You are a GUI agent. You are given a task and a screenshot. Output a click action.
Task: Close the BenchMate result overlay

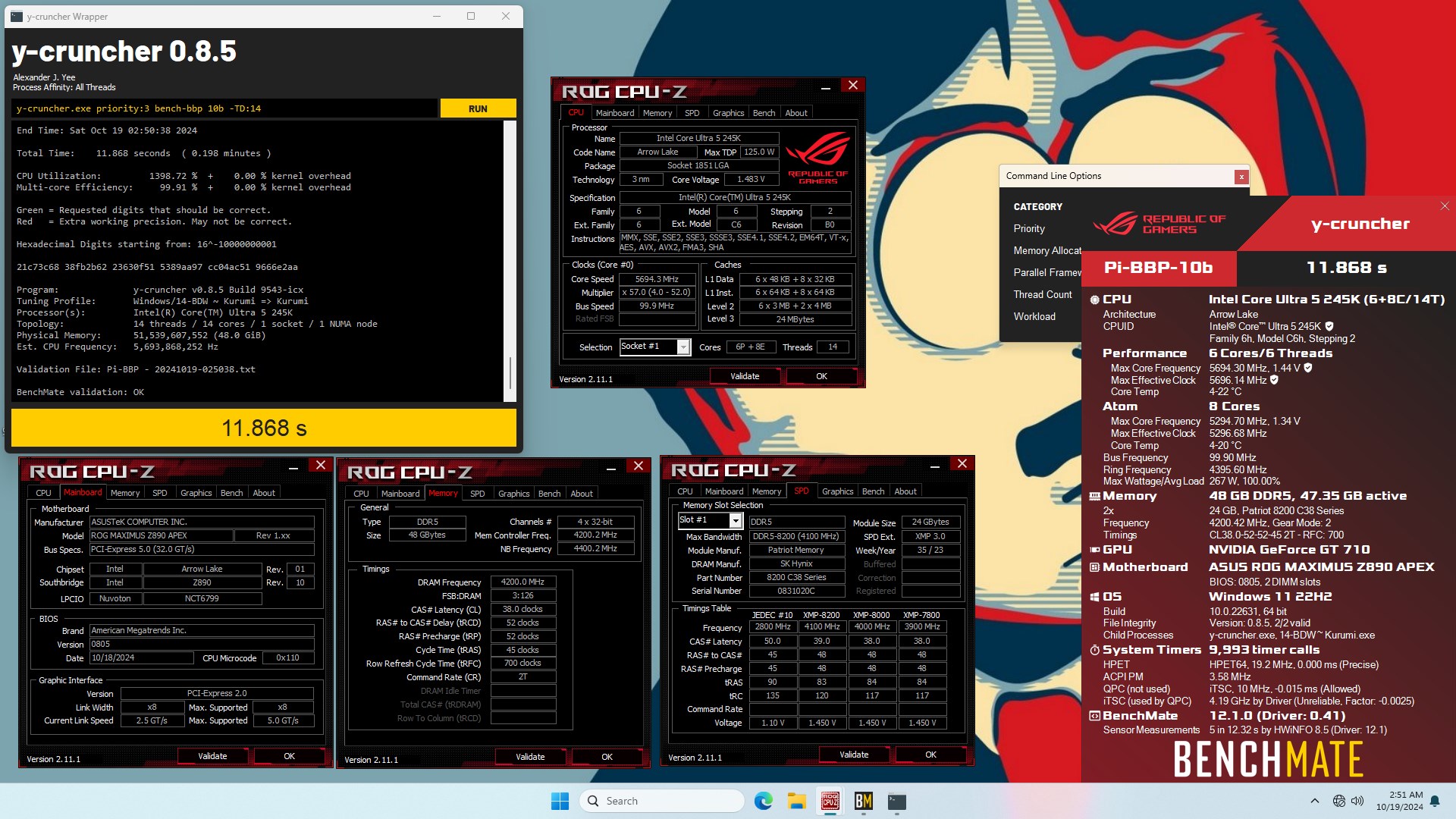1445,206
